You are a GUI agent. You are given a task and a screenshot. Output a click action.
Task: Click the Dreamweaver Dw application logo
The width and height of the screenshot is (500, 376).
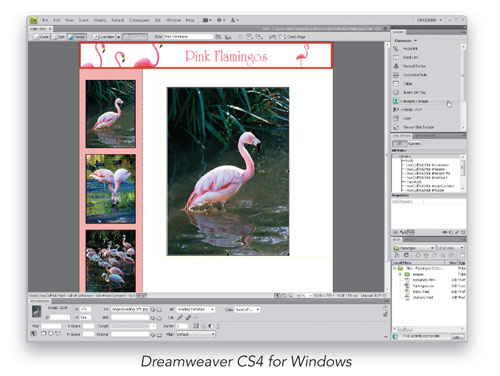tap(34, 20)
